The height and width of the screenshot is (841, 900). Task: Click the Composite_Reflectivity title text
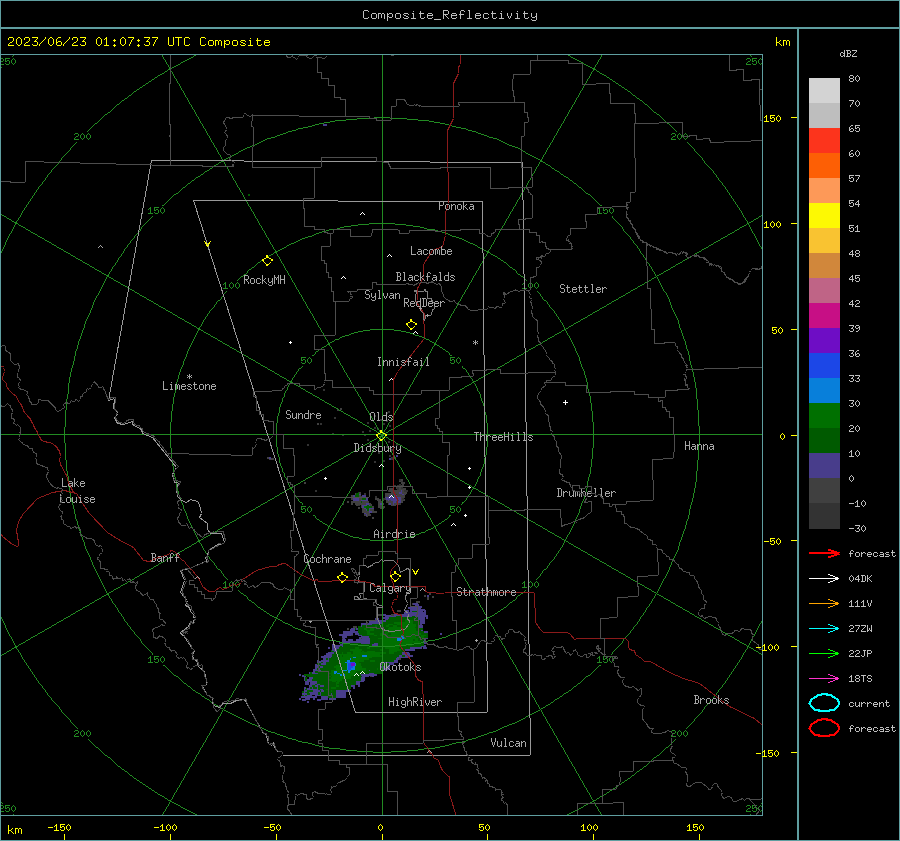[450, 15]
